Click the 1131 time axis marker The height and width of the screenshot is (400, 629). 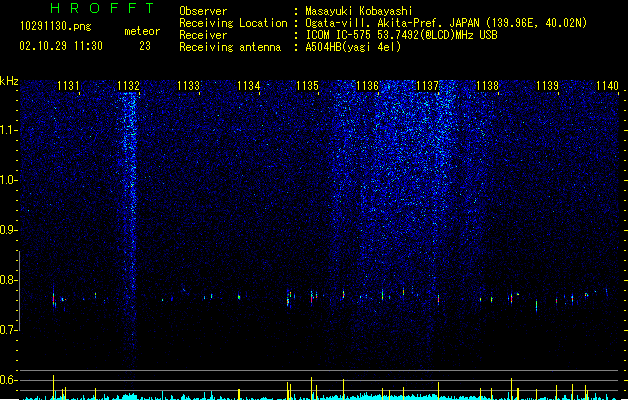pyautogui.click(x=68, y=86)
